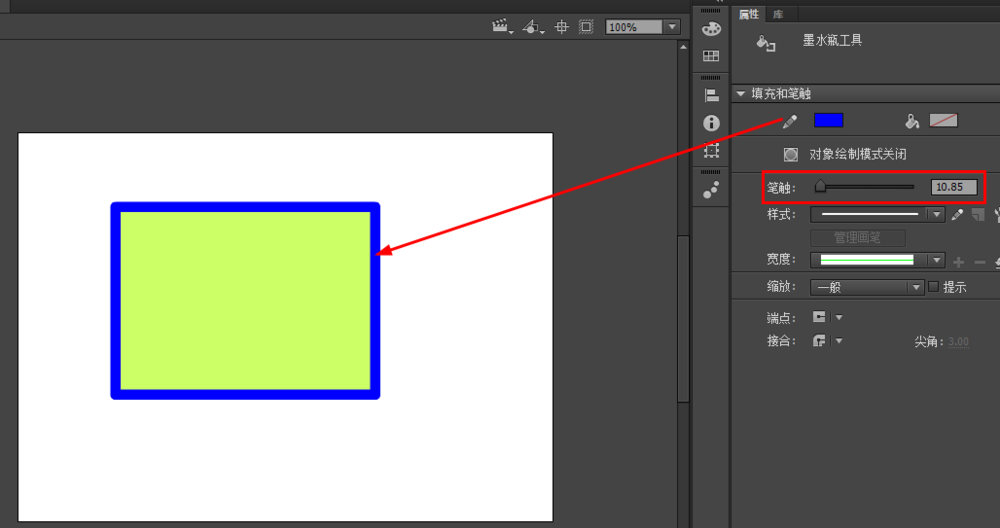
Task: Click the no-color fill swatch
Action: coord(943,121)
